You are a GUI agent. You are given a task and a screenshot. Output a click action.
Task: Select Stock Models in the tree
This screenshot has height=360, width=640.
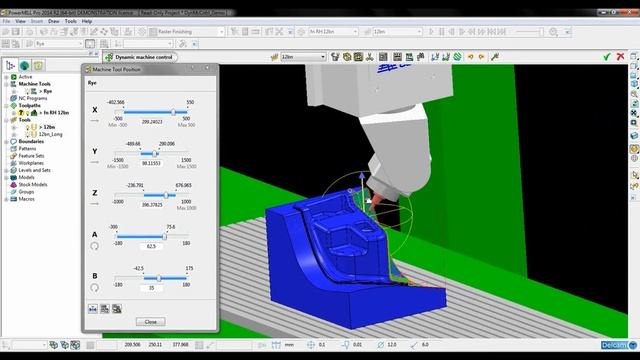tap(33, 184)
